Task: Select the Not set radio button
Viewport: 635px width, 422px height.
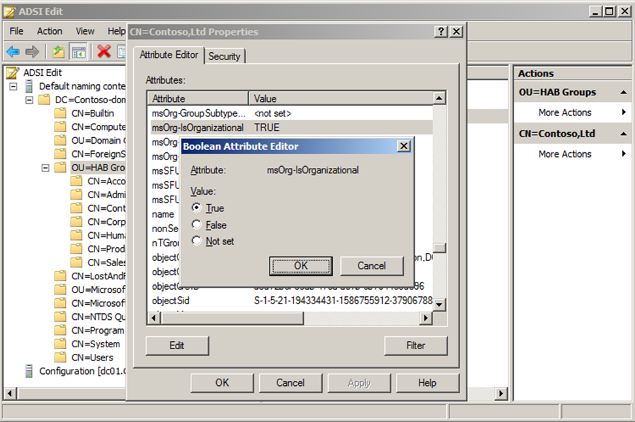Action: 196,241
